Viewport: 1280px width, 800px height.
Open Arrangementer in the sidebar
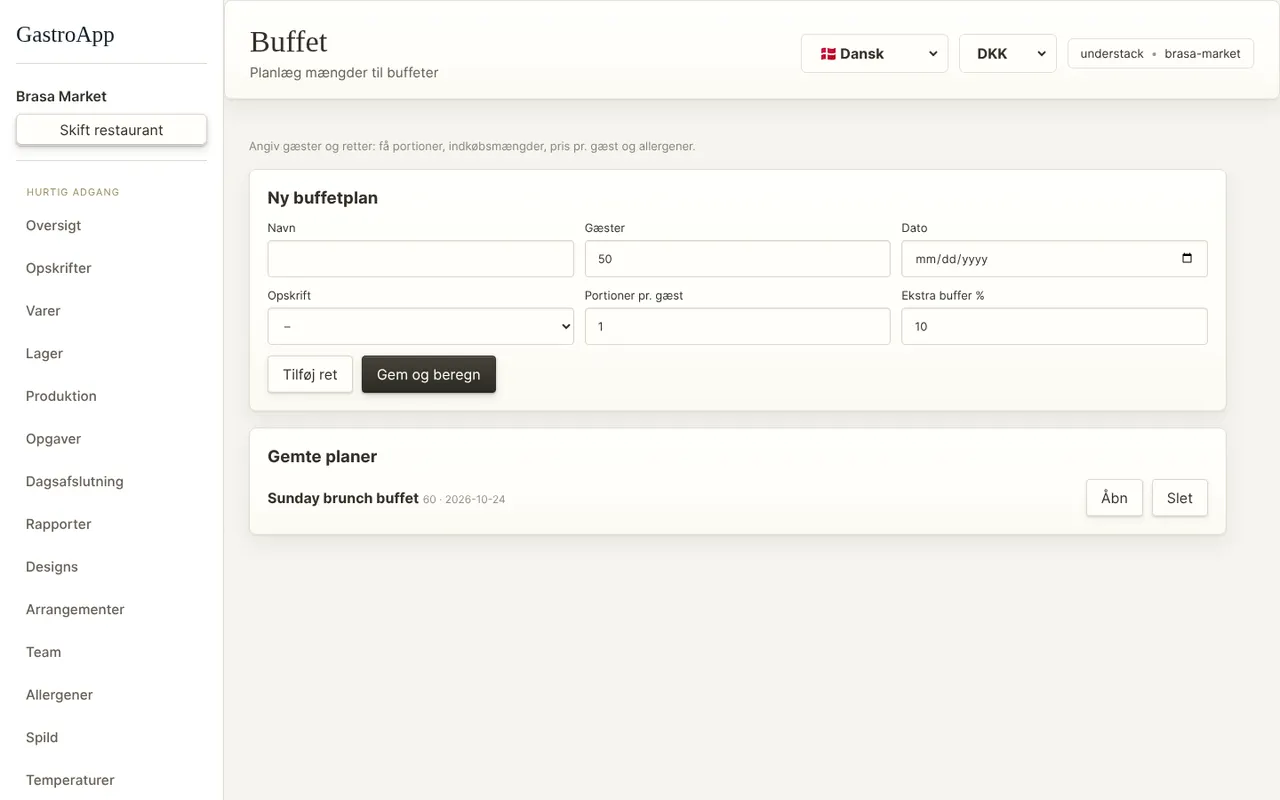(75, 609)
